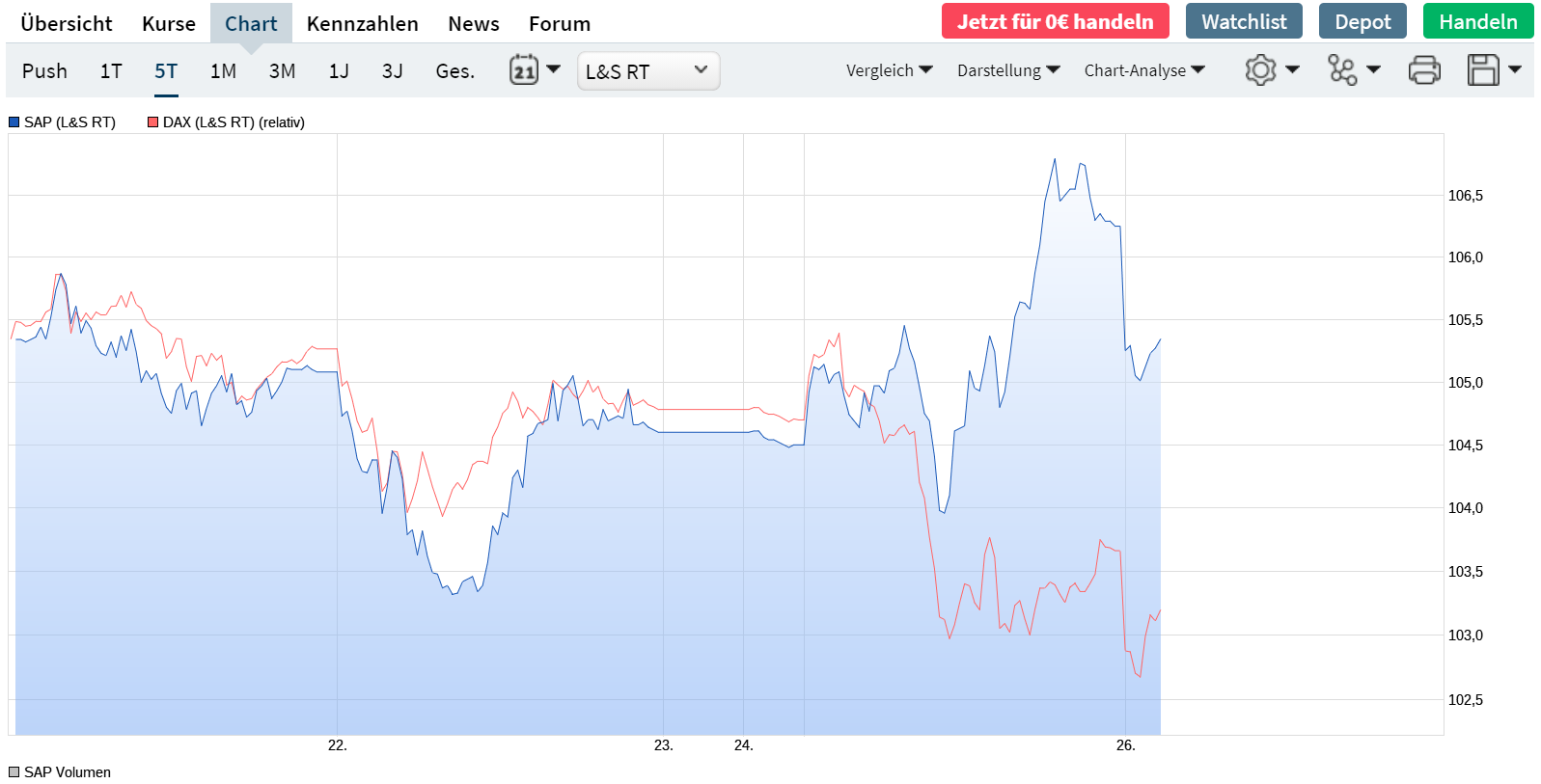This screenshot has width=1541, height=784.
Task: Open the chart settings gear icon
Action: 1260,69
